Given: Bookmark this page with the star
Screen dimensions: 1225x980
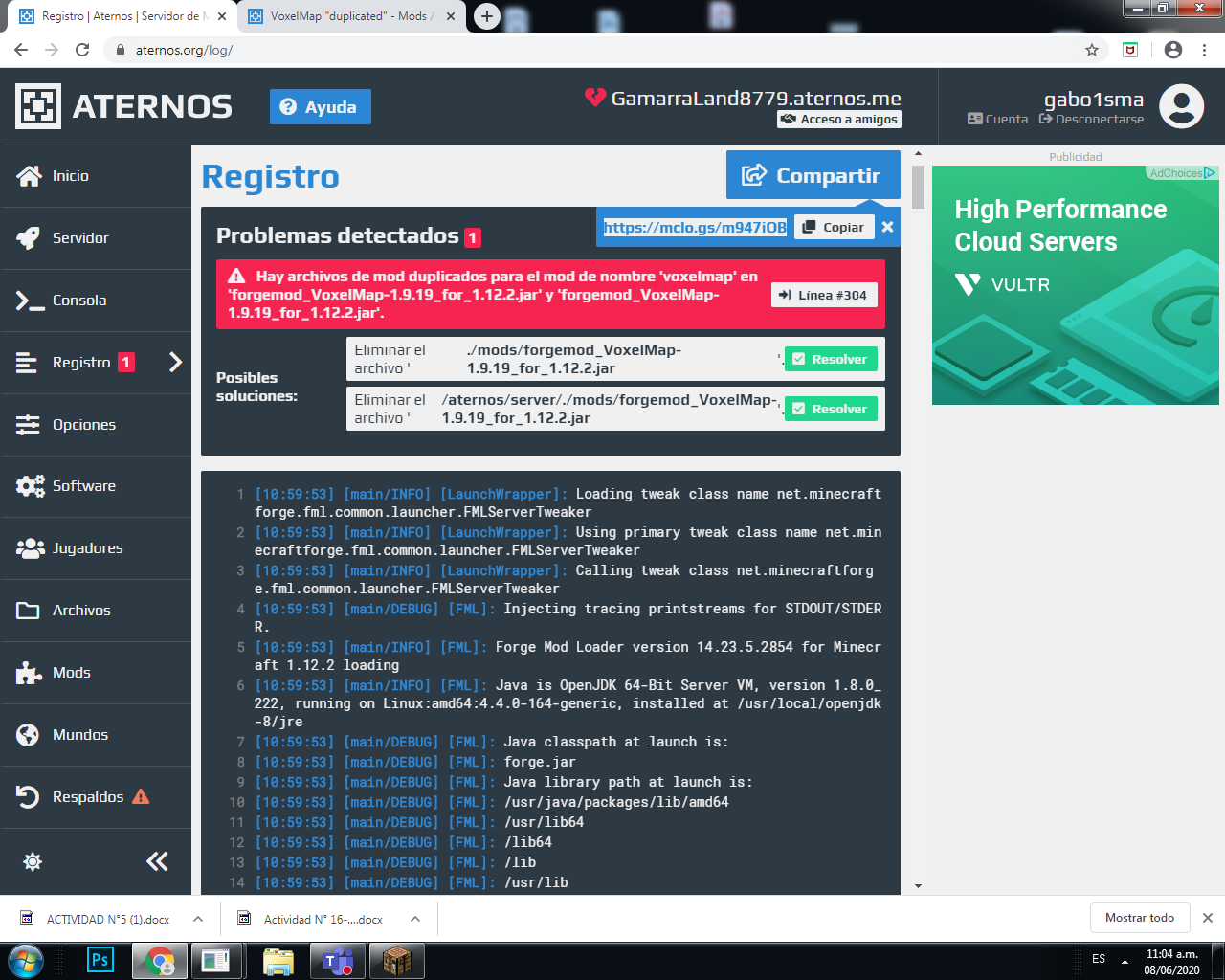Looking at the screenshot, I should pos(1092,50).
